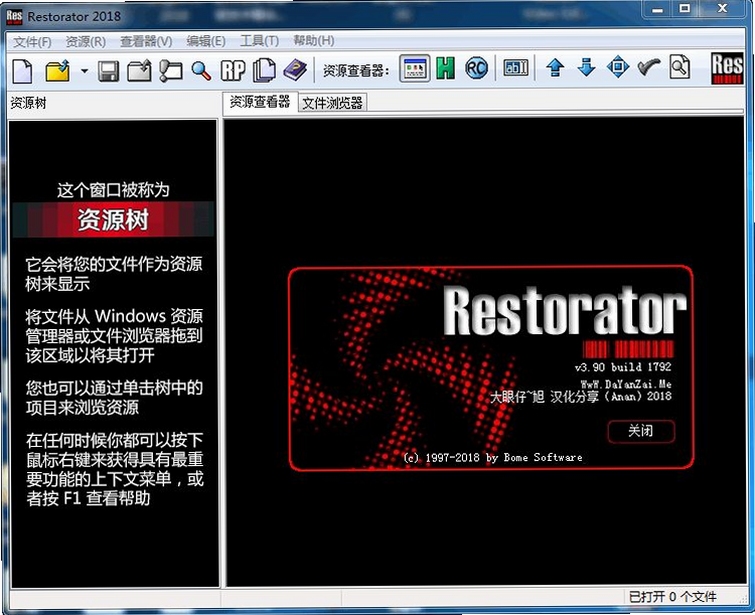Expand the open folder dropdown arrow
The width and height of the screenshot is (755, 615).
(x=84, y=71)
